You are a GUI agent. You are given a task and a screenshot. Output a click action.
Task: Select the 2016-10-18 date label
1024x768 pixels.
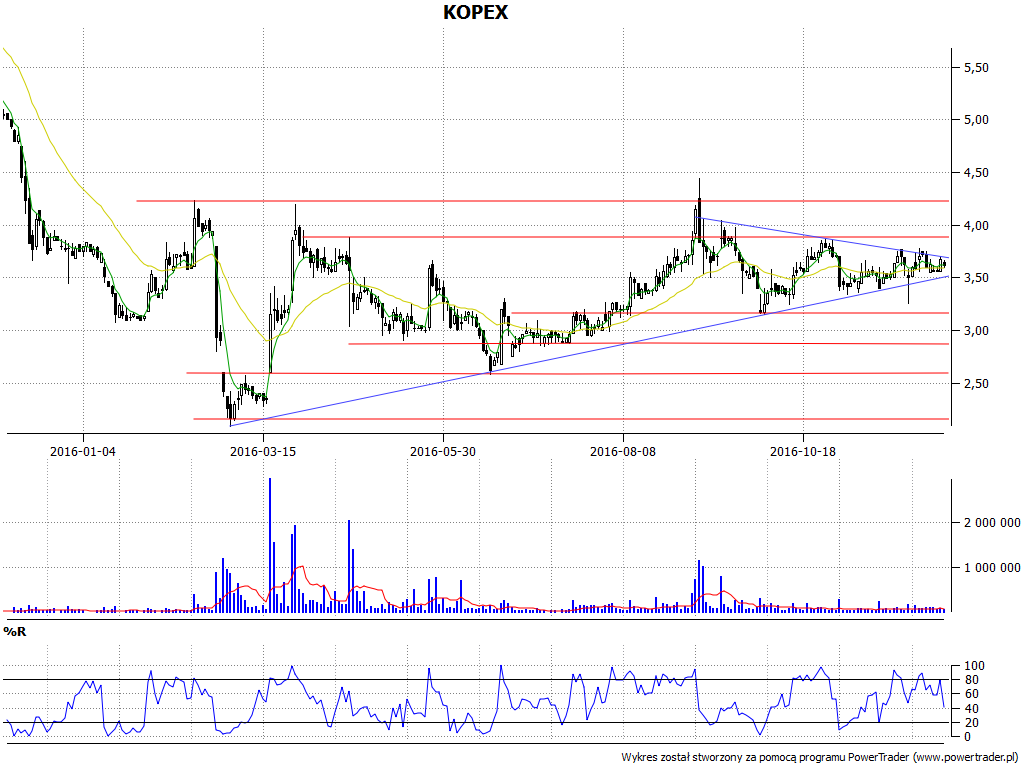tap(803, 451)
